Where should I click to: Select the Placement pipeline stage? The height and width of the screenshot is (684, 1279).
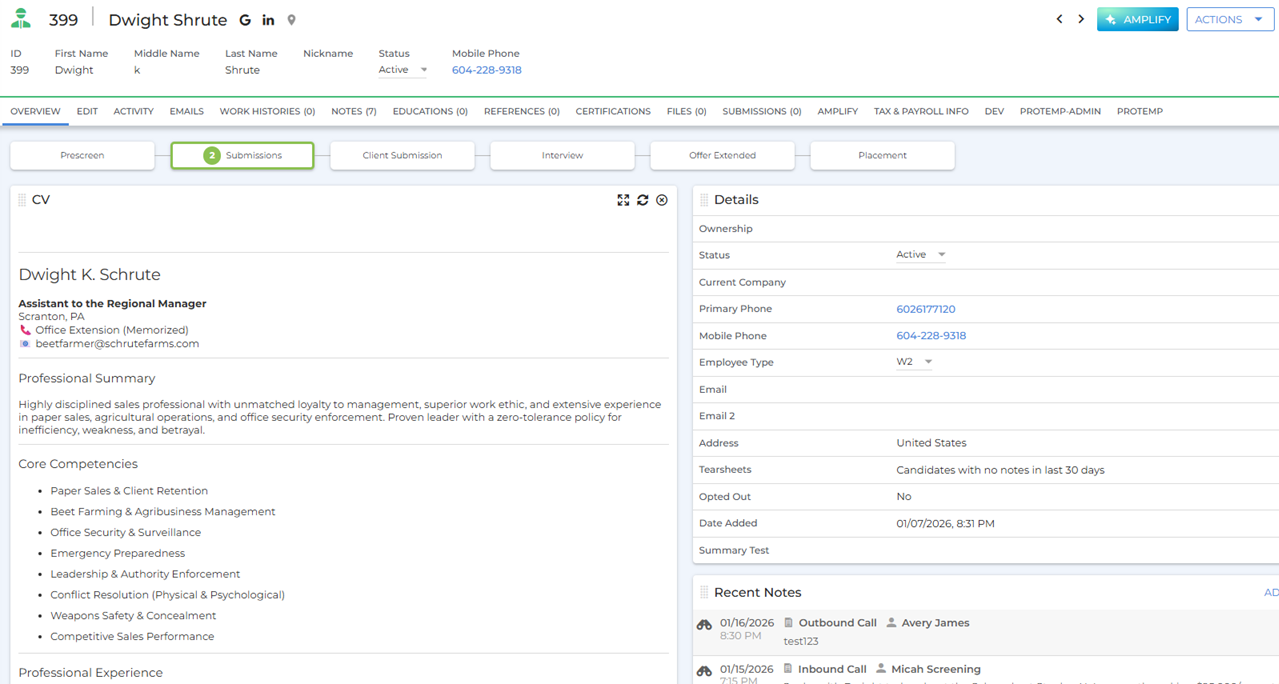pyautogui.click(x=882, y=155)
